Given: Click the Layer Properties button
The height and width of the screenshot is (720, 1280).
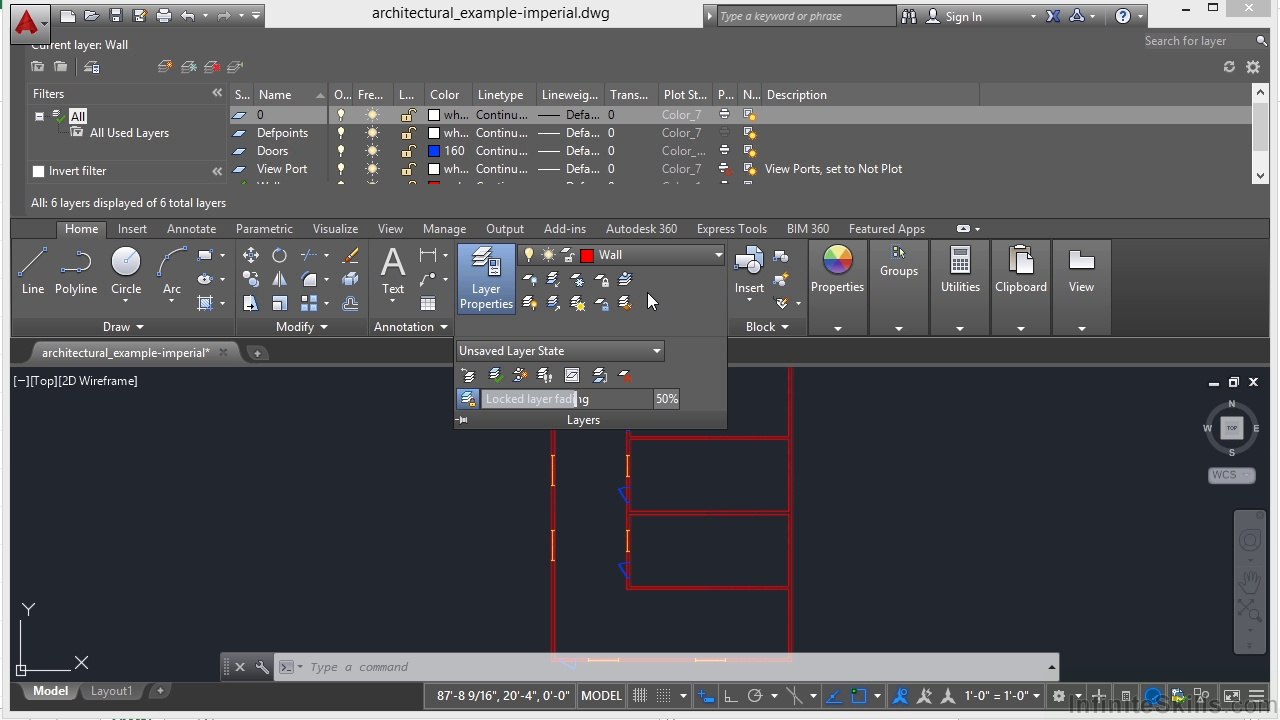Looking at the screenshot, I should point(486,279).
